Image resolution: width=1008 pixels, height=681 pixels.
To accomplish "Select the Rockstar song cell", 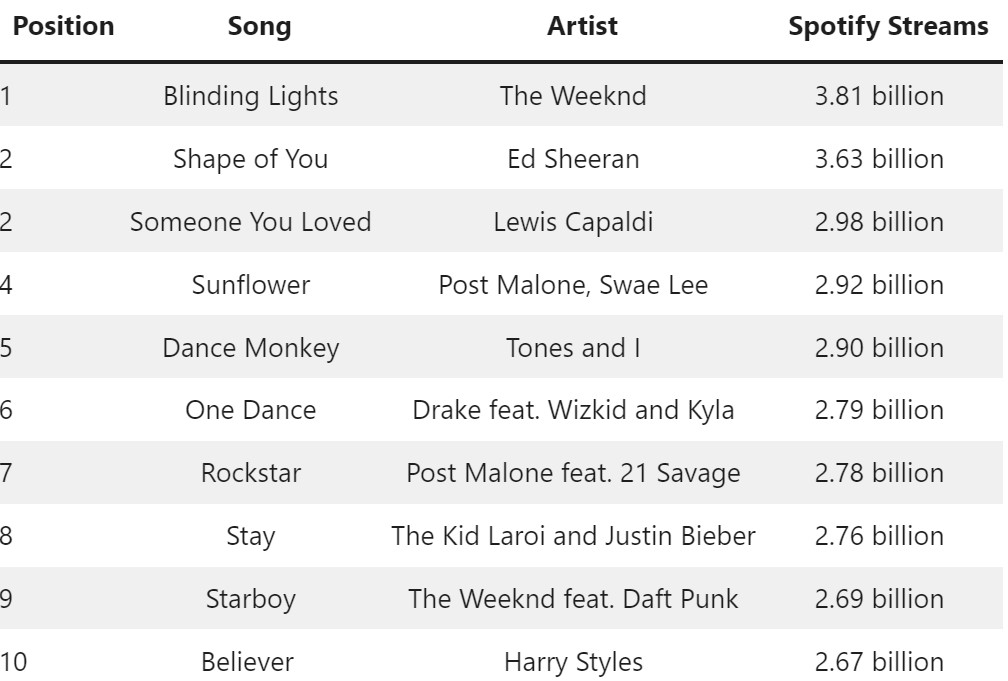I will click(251, 473).
